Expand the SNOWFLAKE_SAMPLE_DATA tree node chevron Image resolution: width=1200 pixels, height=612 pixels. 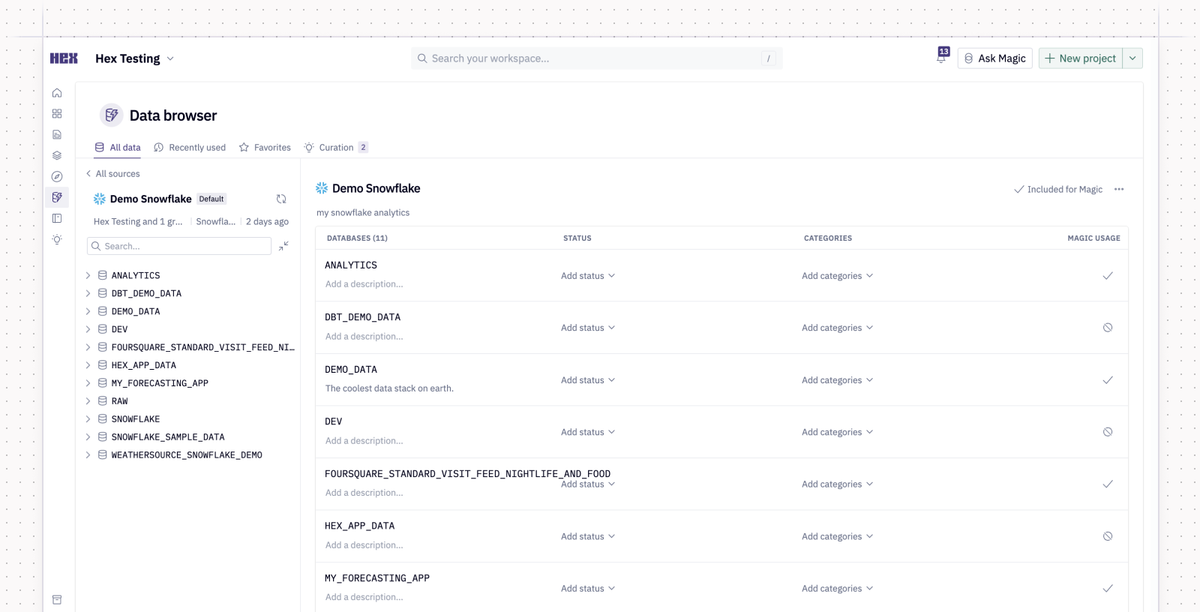[x=88, y=437]
